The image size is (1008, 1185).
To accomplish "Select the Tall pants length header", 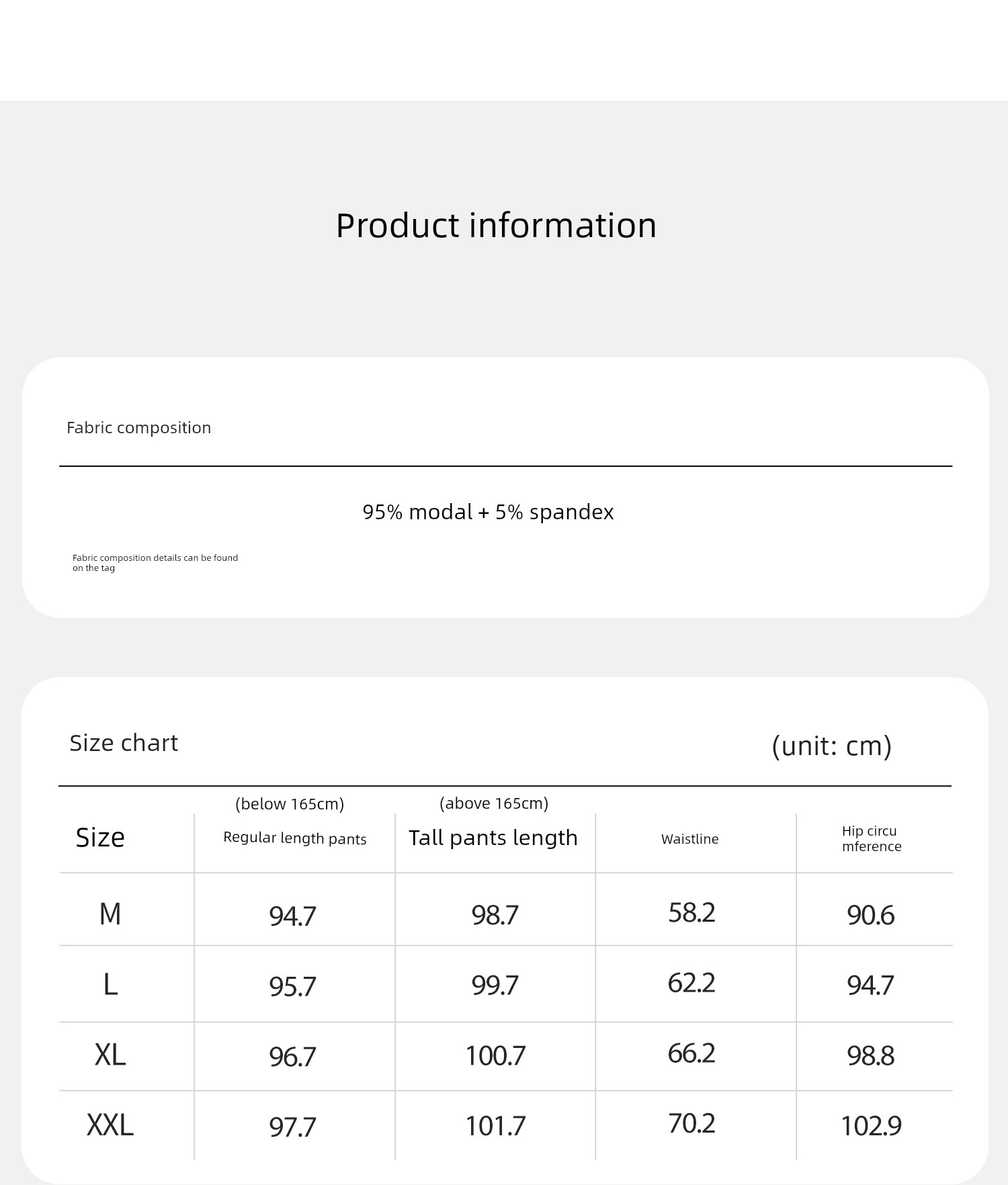I will [x=493, y=838].
